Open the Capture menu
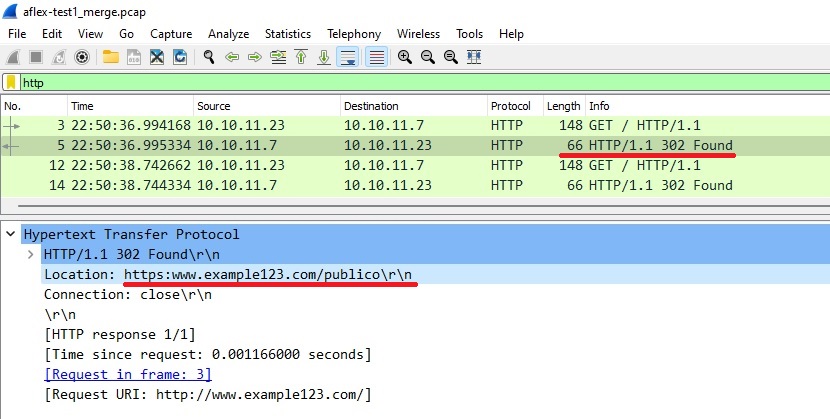The image size is (830, 419). pyautogui.click(x=171, y=34)
